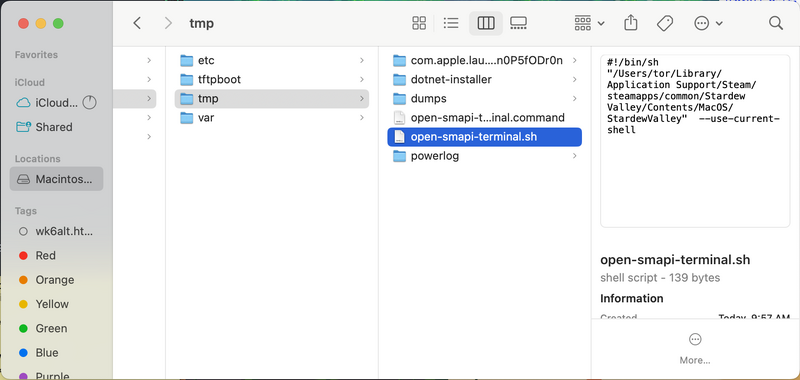Select the tmp folder row
The height and width of the screenshot is (380, 800).
(271, 98)
